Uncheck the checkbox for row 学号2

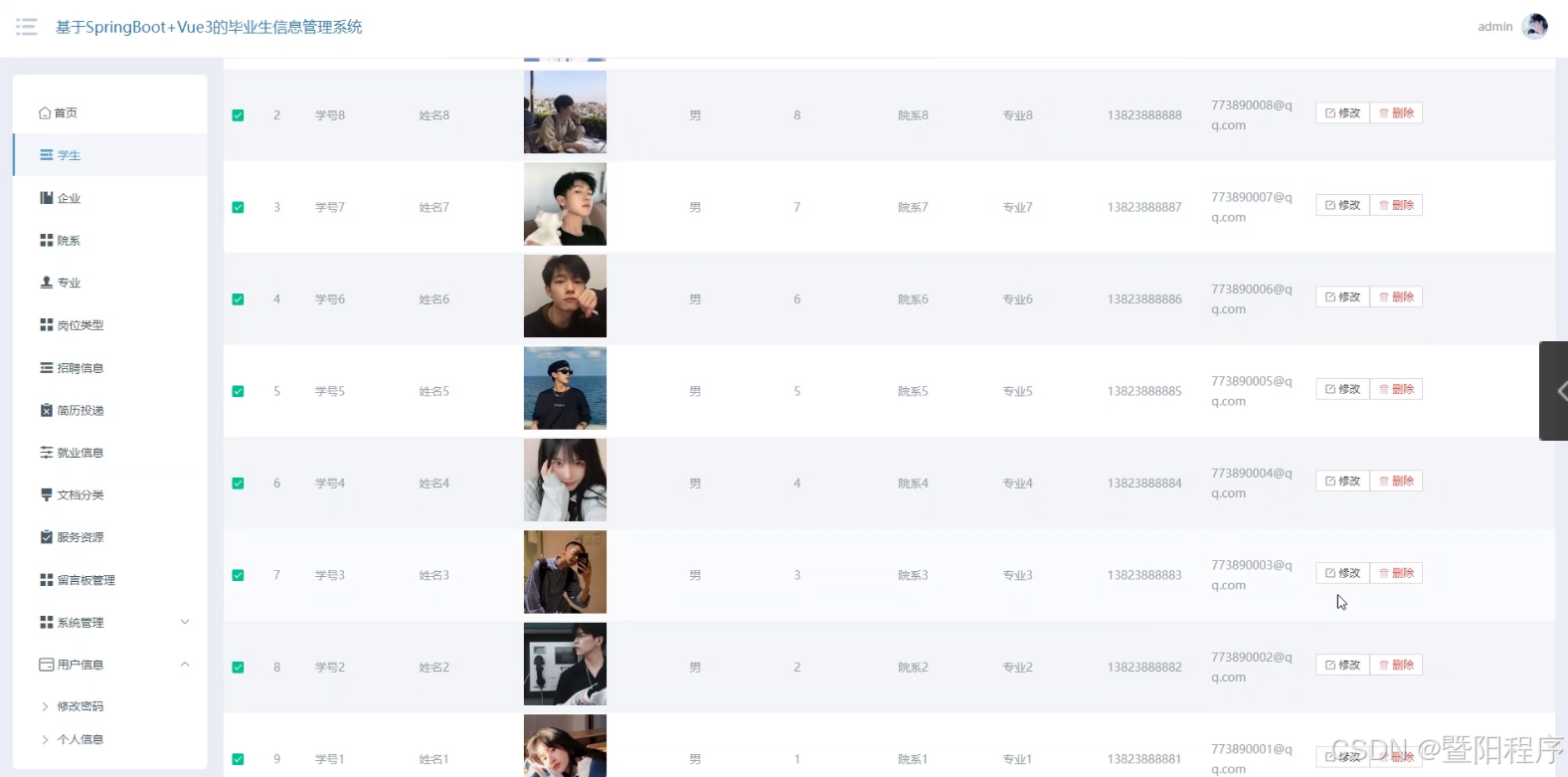pyautogui.click(x=238, y=668)
